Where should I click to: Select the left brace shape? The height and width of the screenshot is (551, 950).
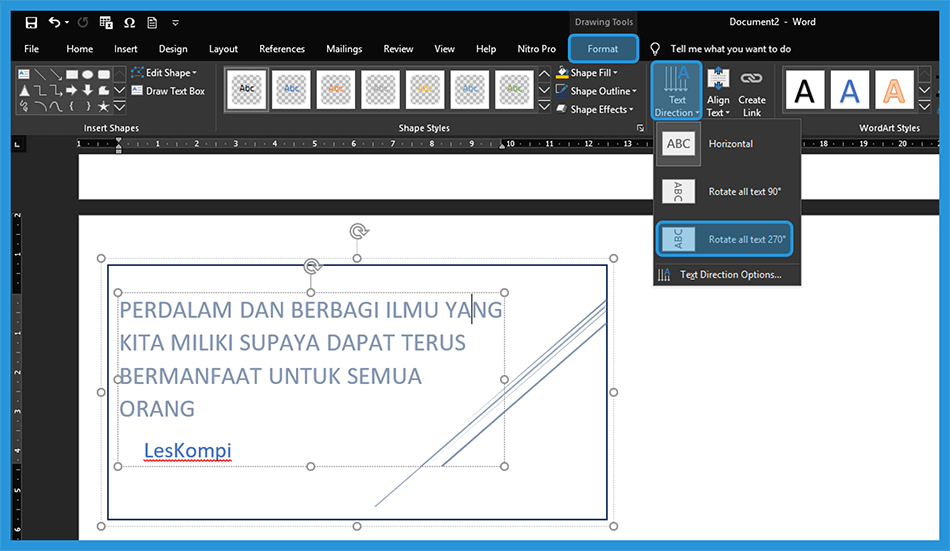pyautogui.click(x=71, y=107)
